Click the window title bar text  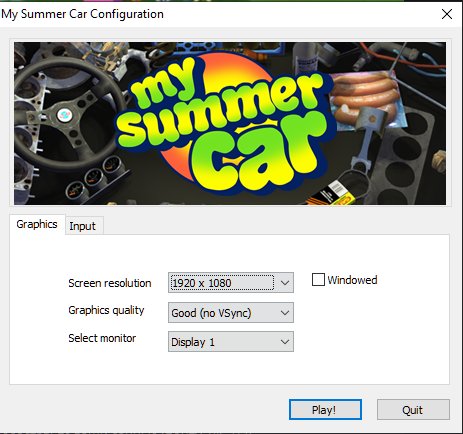point(83,14)
